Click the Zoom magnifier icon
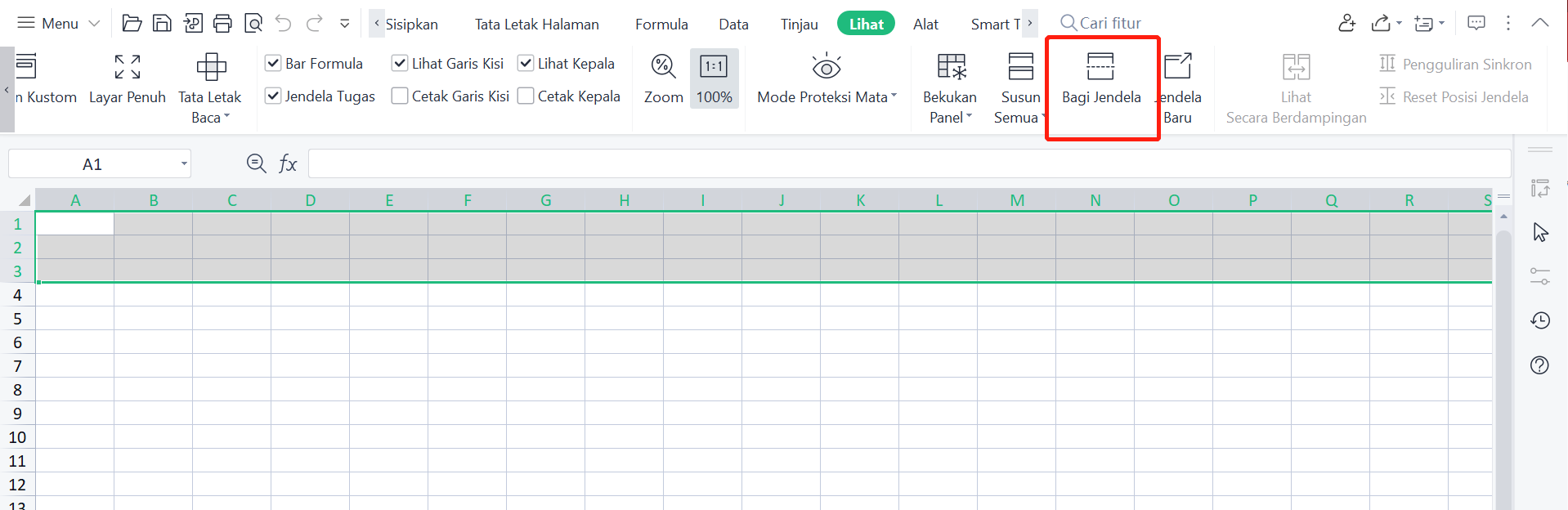 (663, 67)
